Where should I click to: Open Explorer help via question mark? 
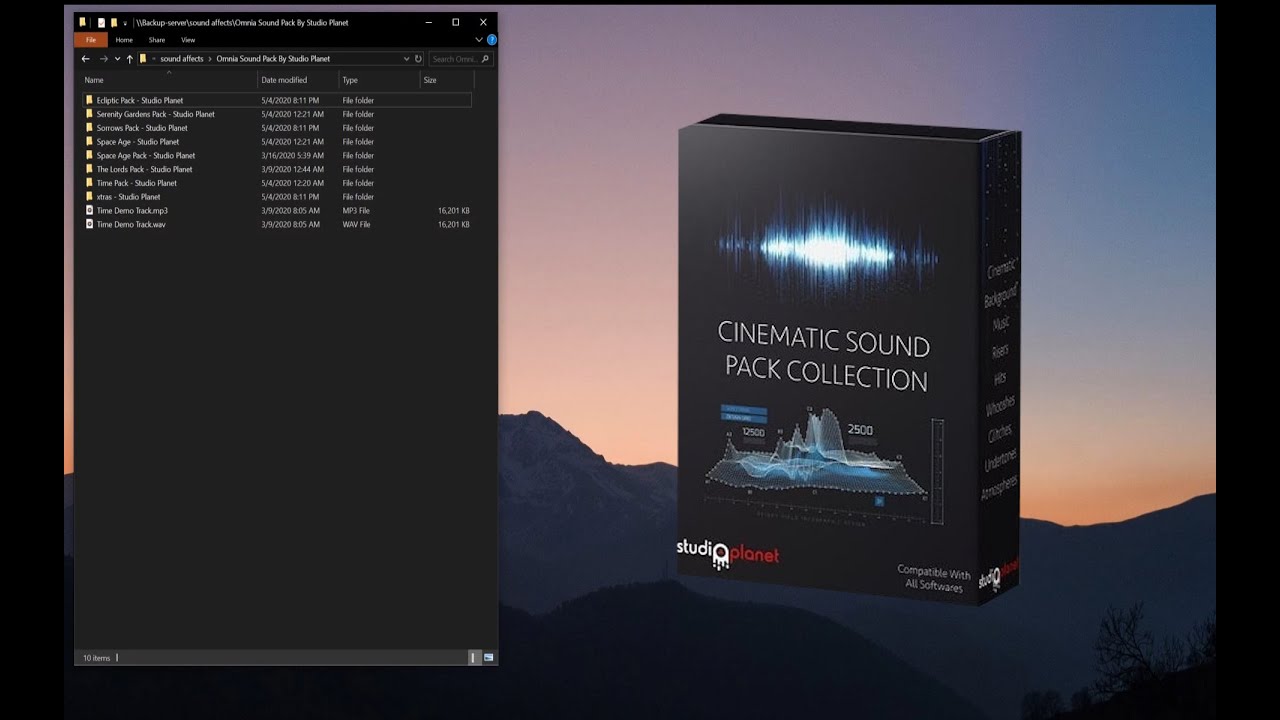[491, 40]
